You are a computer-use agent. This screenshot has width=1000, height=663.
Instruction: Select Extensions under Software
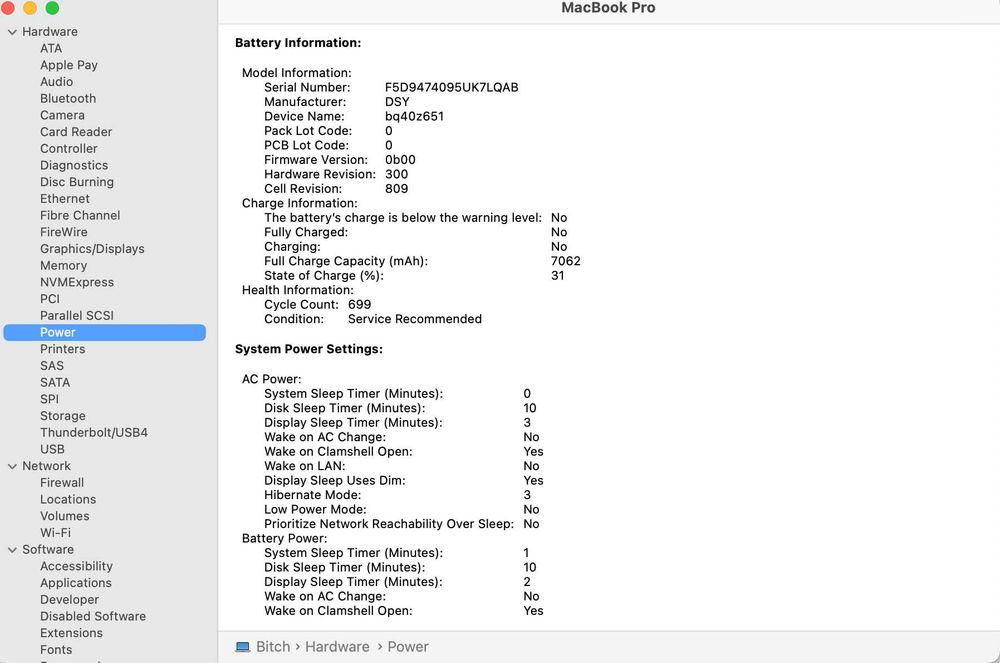tap(71, 632)
